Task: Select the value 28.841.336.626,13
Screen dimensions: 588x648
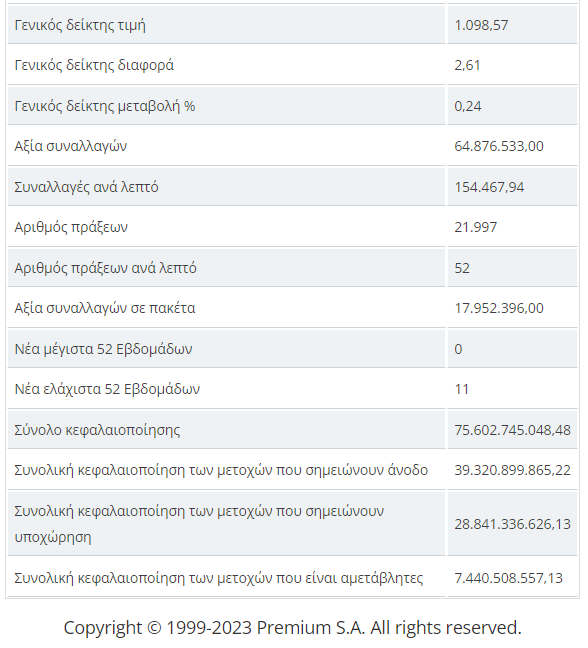Action: pos(512,524)
